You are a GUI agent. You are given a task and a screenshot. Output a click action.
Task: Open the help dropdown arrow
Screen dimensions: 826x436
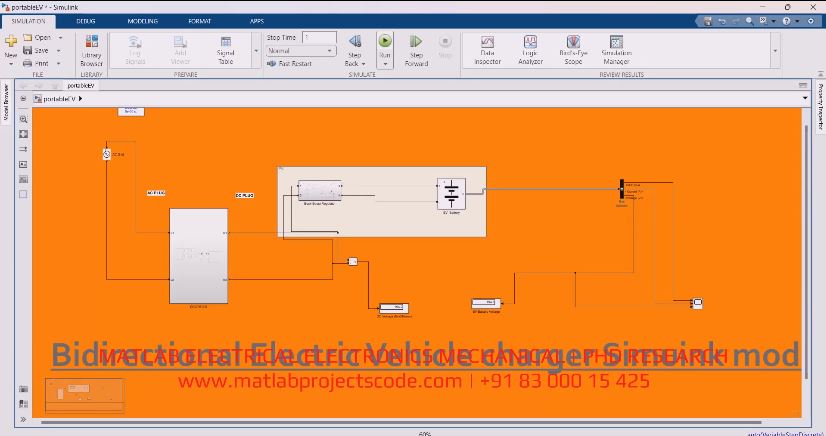pyautogui.click(x=797, y=21)
